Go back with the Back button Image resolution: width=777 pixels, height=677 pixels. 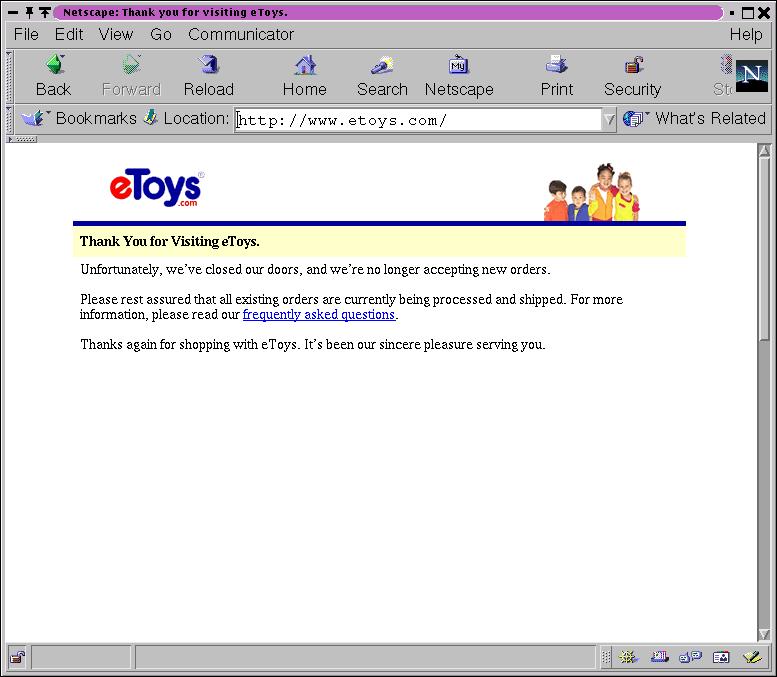point(54,76)
